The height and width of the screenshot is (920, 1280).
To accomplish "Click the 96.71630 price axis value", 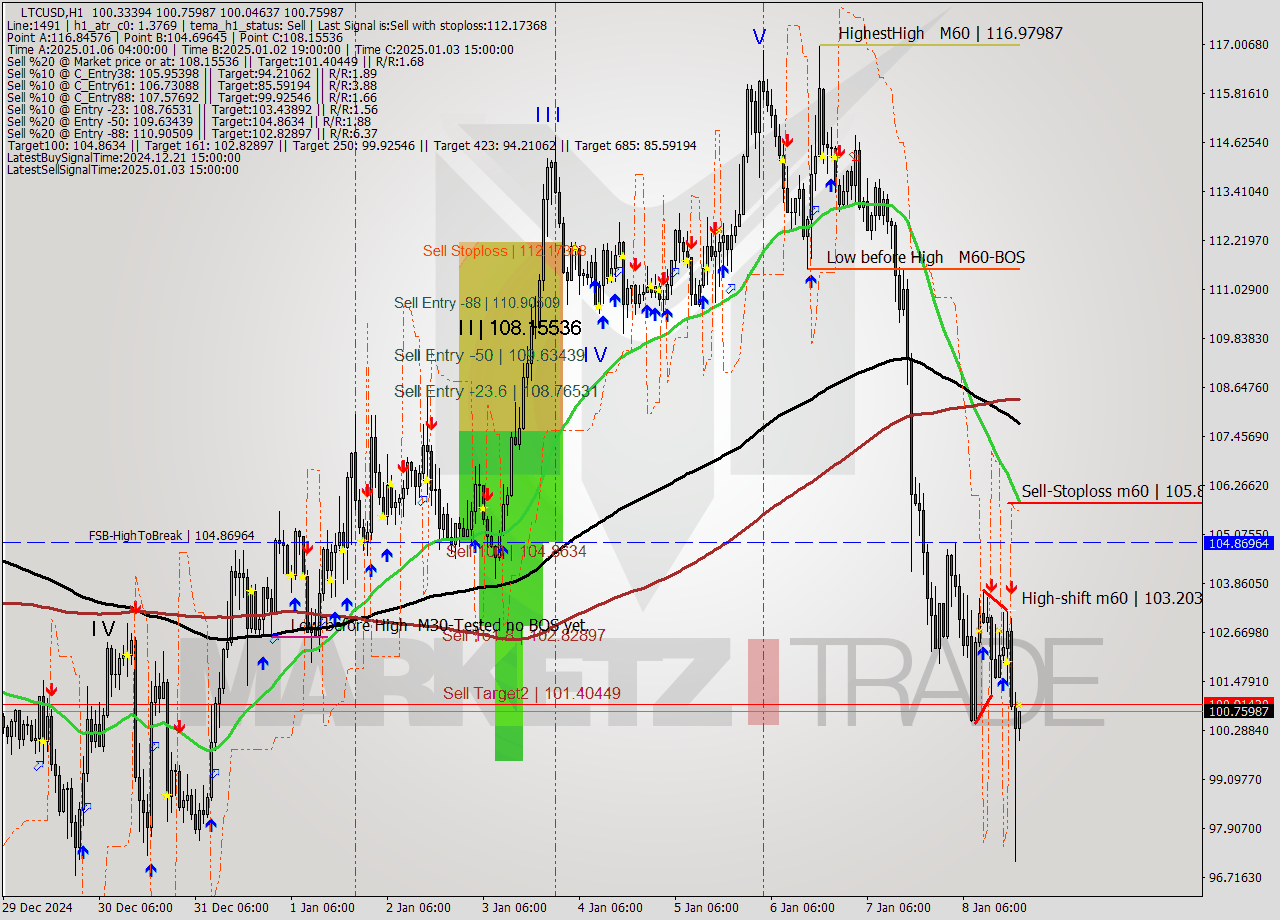I will pyautogui.click(x=1235, y=878).
